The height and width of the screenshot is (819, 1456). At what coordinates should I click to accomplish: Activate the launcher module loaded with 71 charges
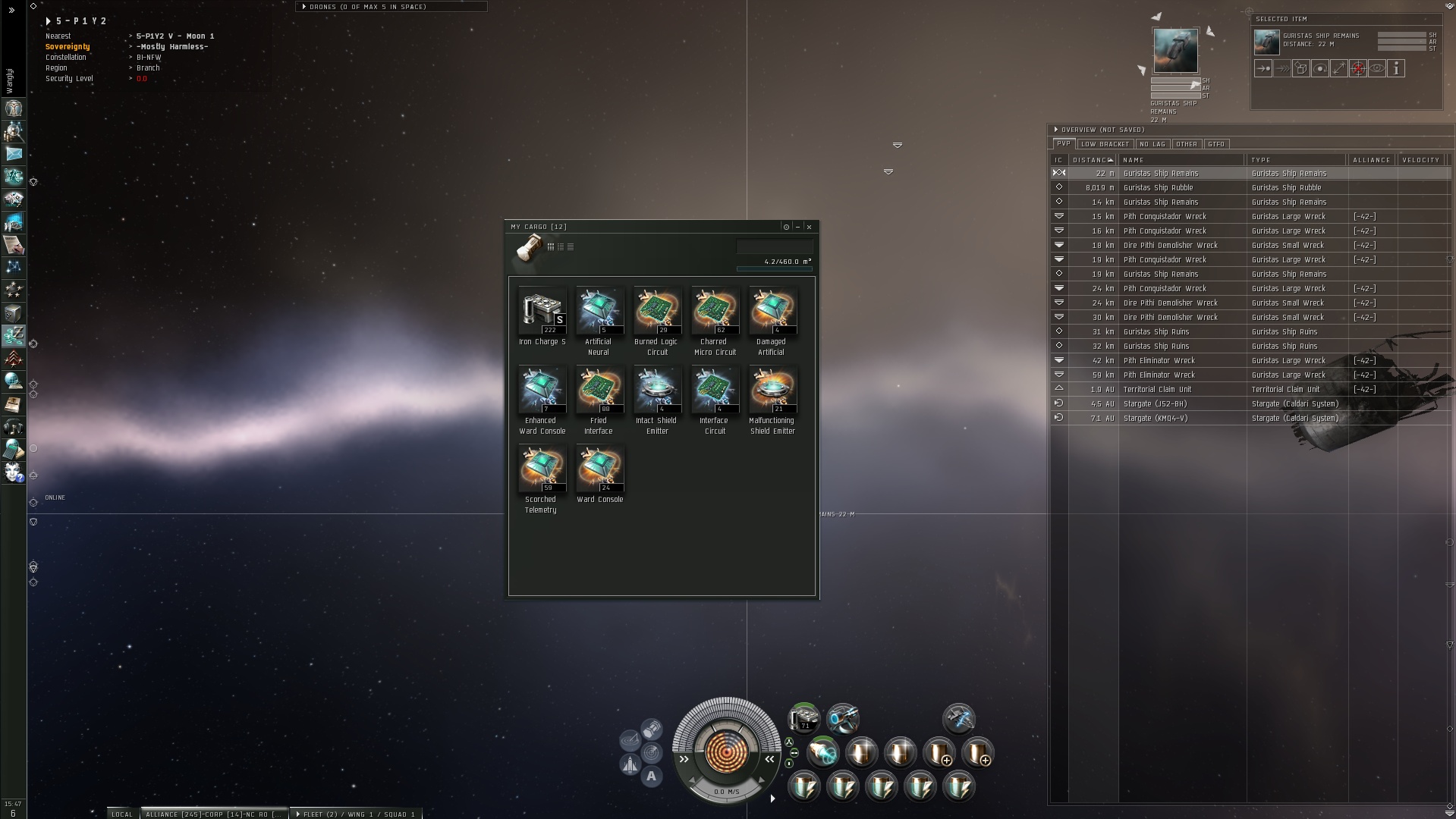[803, 718]
